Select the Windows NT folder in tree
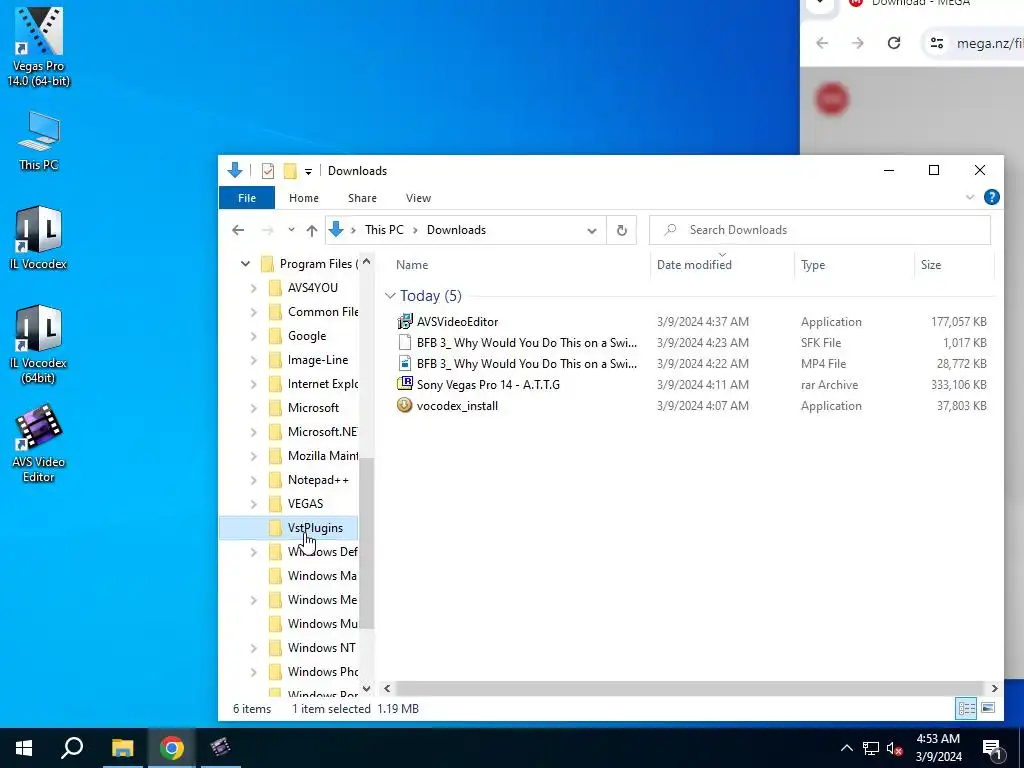 [x=312, y=648]
